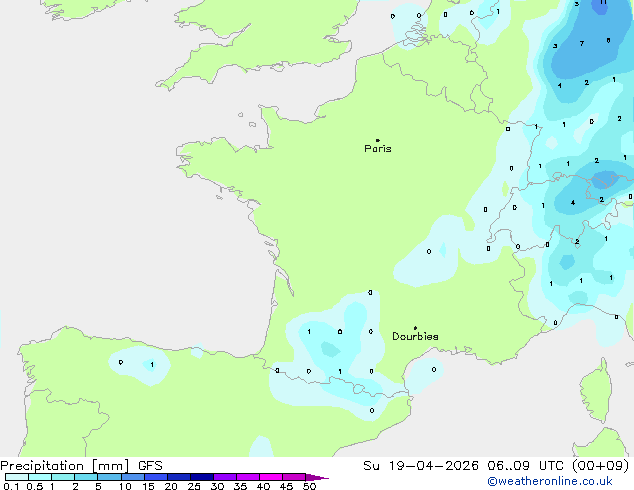This screenshot has height=490, width=634.
Task: Select legend swatch between 15 and 20
Action: pos(156,477)
